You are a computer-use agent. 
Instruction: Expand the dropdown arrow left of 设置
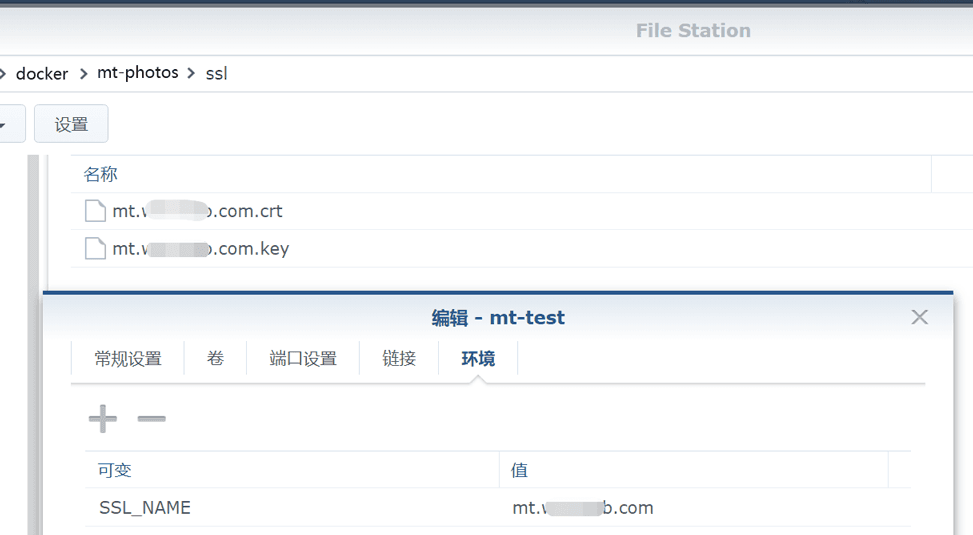coord(5,125)
